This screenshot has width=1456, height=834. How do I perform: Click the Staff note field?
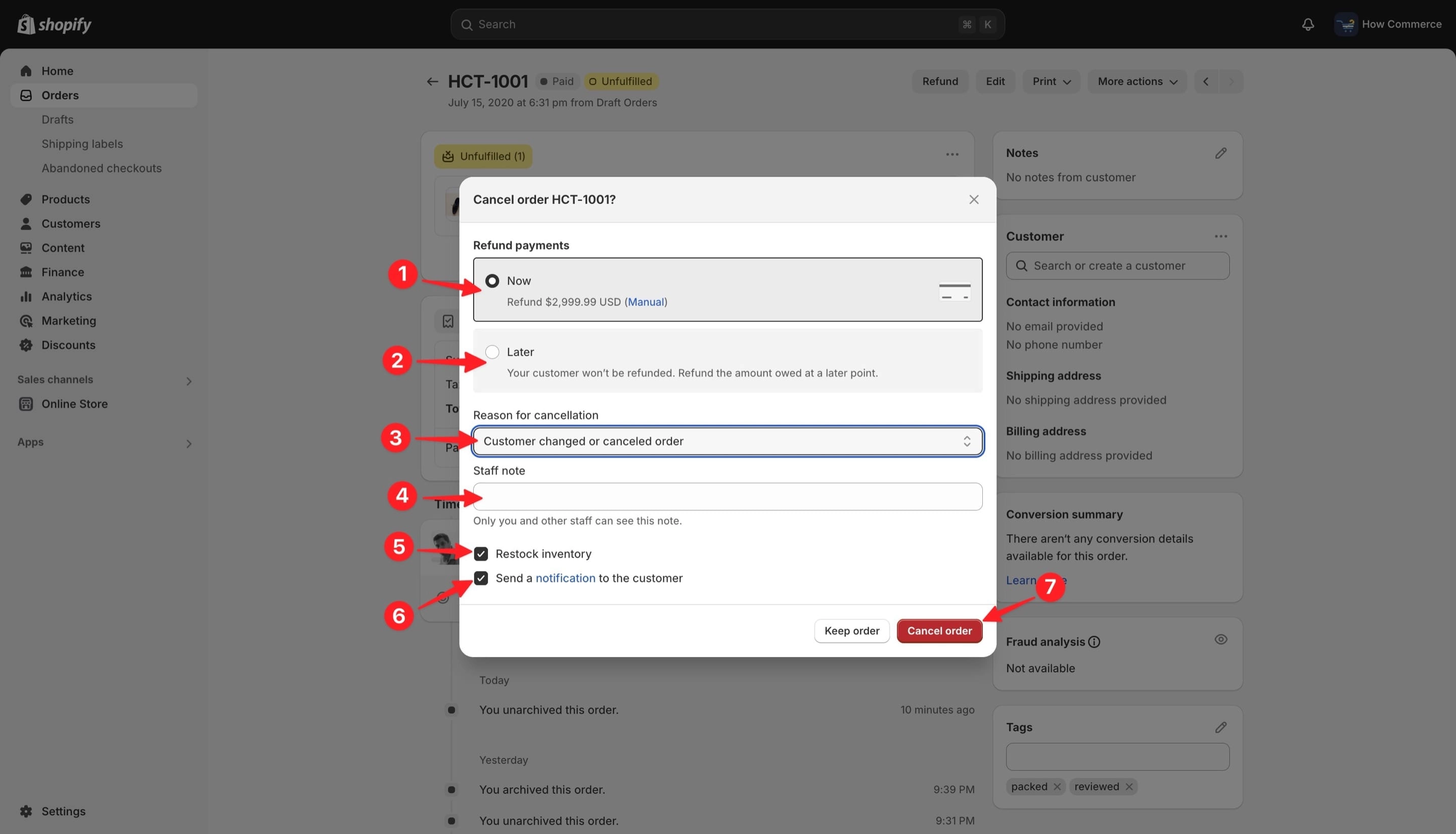[x=727, y=497]
